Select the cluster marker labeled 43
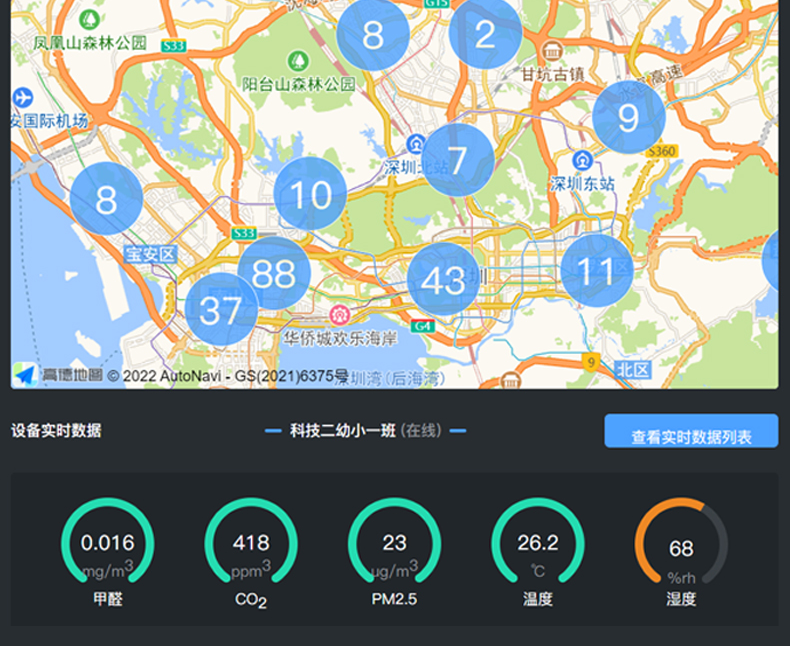This screenshot has height=646, width=790. 443,279
